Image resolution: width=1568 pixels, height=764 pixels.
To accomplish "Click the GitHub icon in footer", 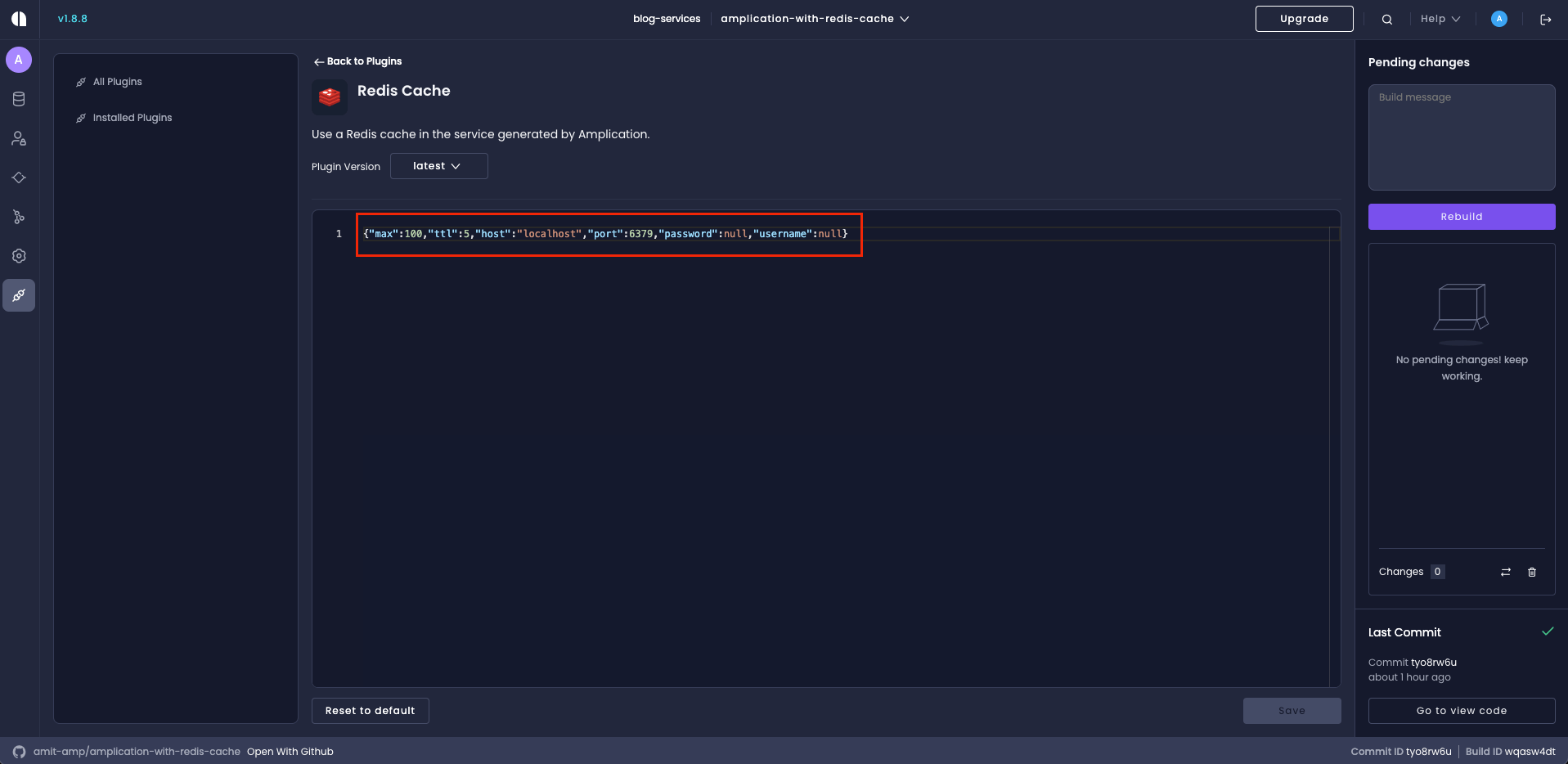I will click(19, 752).
